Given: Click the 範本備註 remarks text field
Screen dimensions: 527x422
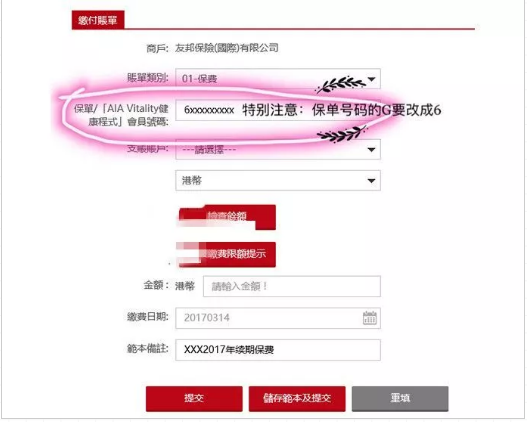Looking at the screenshot, I should coord(278,350).
